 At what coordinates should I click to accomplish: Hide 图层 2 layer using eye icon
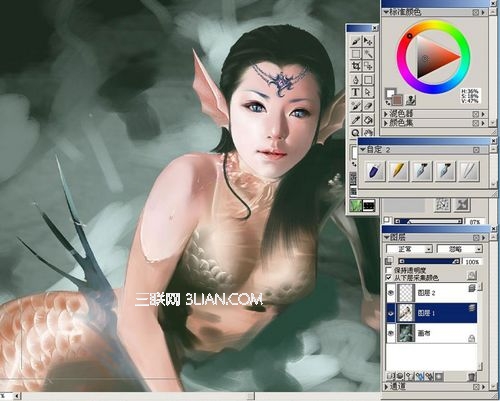pyautogui.click(x=391, y=293)
